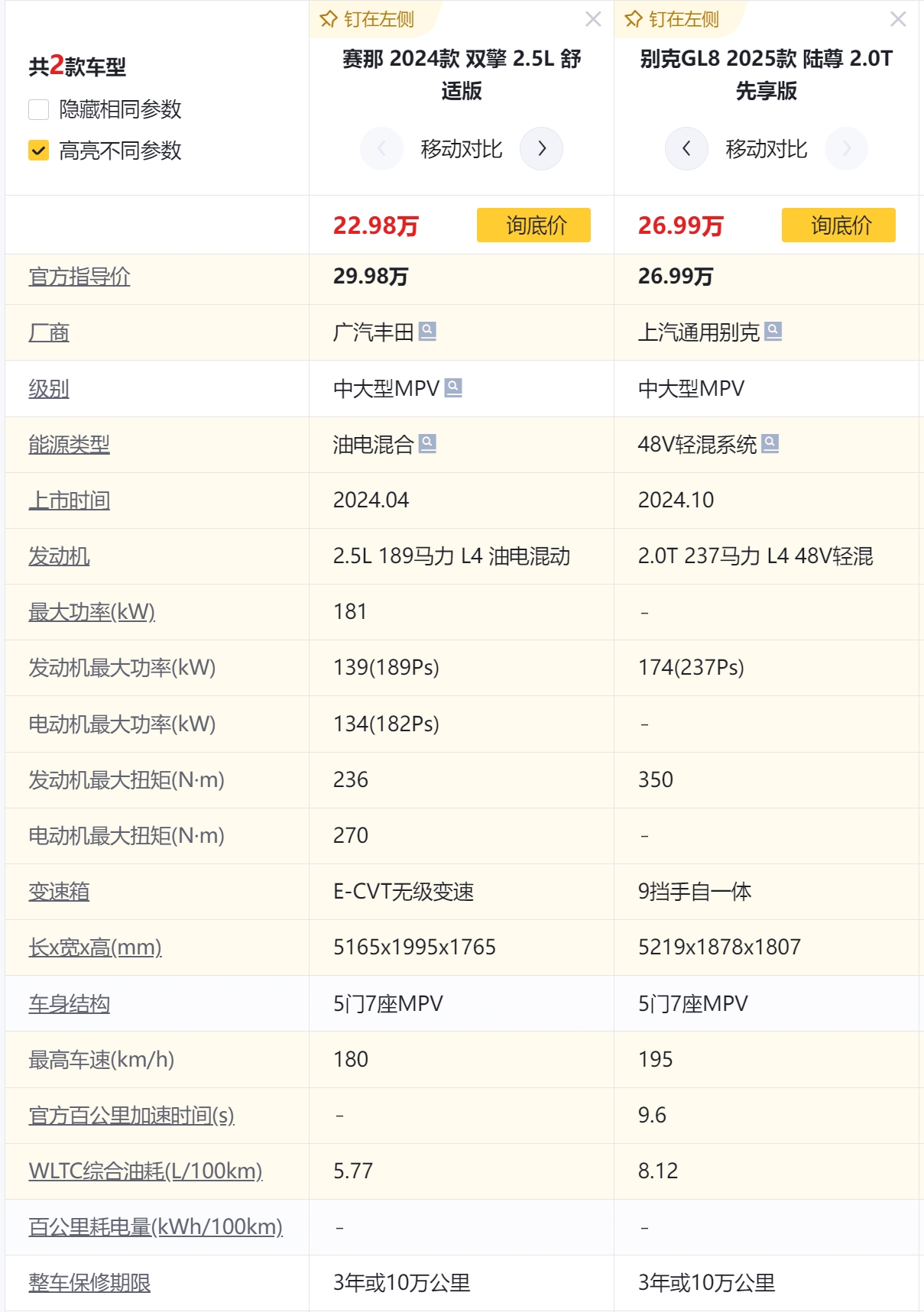Select 5.77 fuel consumption value
Screen dimensions: 924x1312
click(353, 1171)
